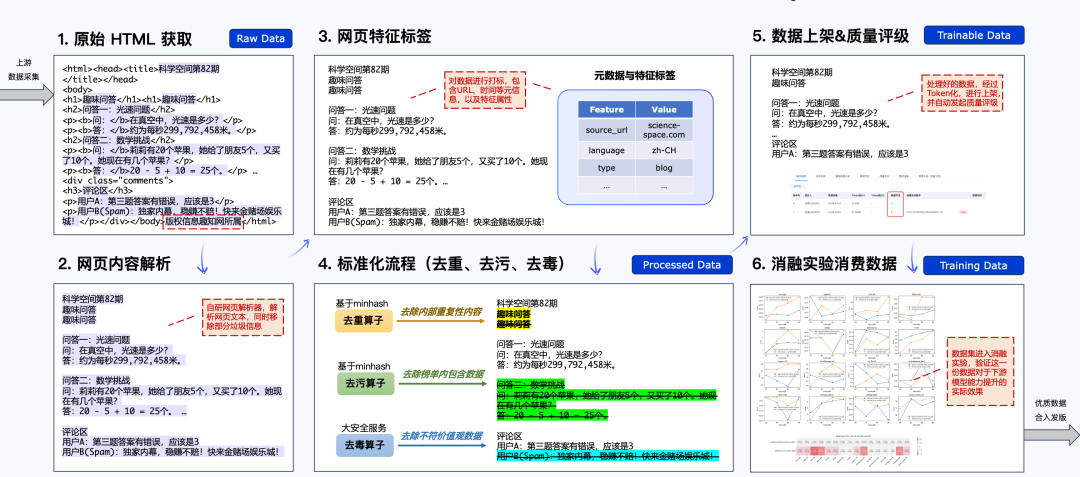Select the blog table cell
The width and height of the screenshot is (1080, 477).
(x=664, y=168)
